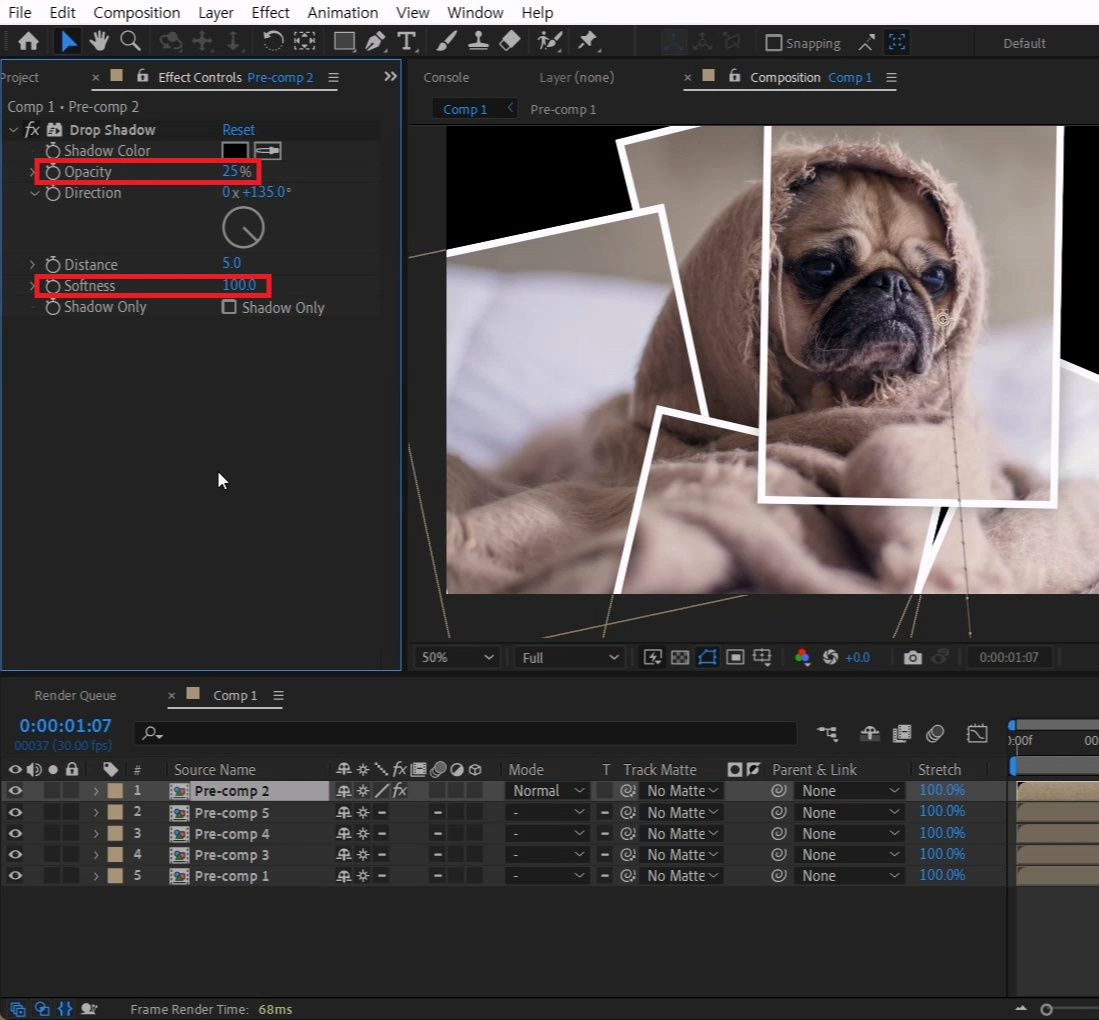Select the Eraser tool
The width and height of the screenshot is (1099, 1020).
point(510,42)
